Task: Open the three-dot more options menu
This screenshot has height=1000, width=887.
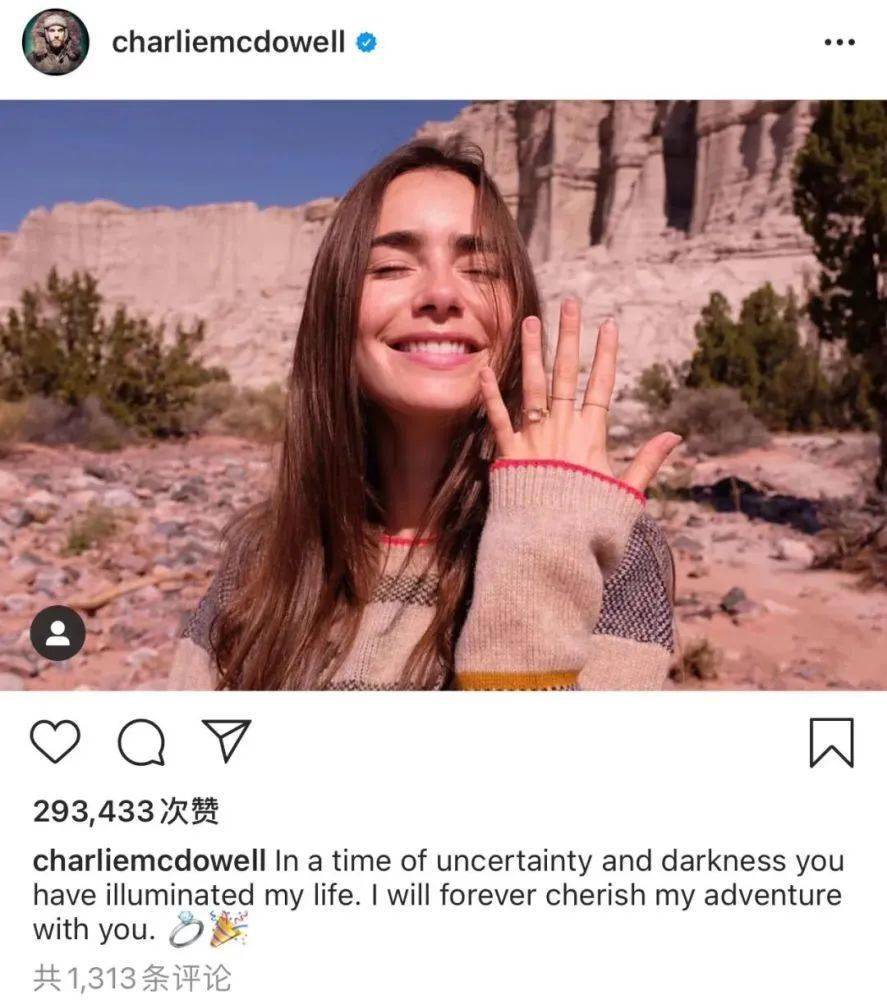Action: pyautogui.click(x=839, y=42)
